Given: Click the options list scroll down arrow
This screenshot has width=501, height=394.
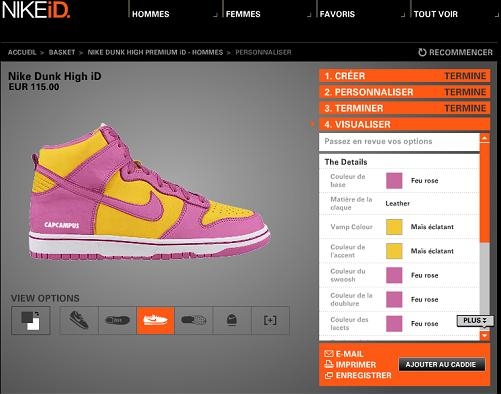Looking at the screenshot, I should 485,336.
